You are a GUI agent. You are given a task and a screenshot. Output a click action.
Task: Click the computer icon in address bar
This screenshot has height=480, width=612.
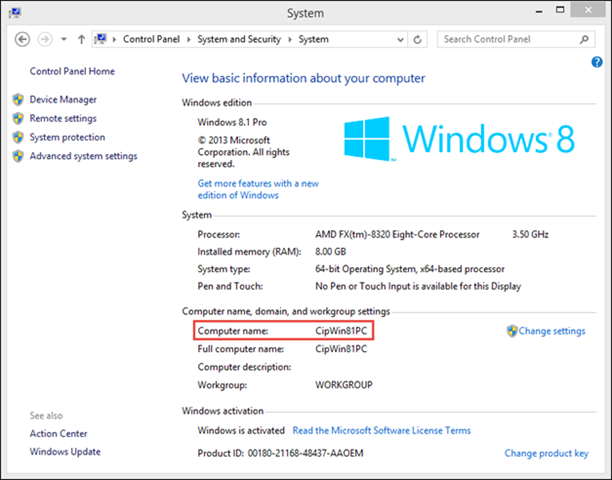click(x=101, y=39)
